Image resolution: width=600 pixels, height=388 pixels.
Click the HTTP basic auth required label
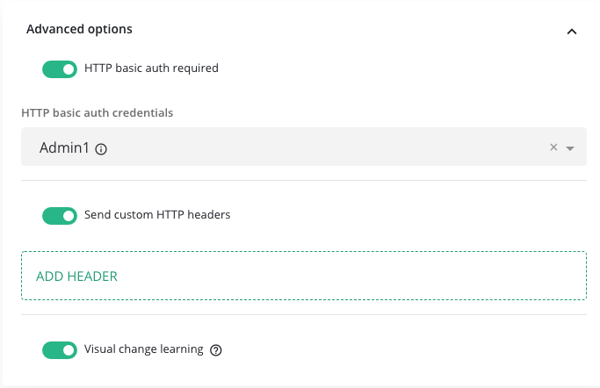pyautogui.click(x=151, y=68)
